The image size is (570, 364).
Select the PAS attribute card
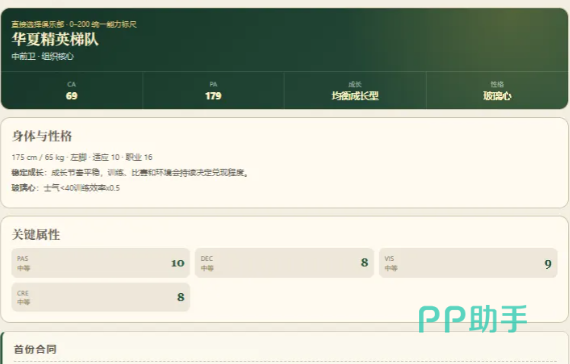point(101,263)
